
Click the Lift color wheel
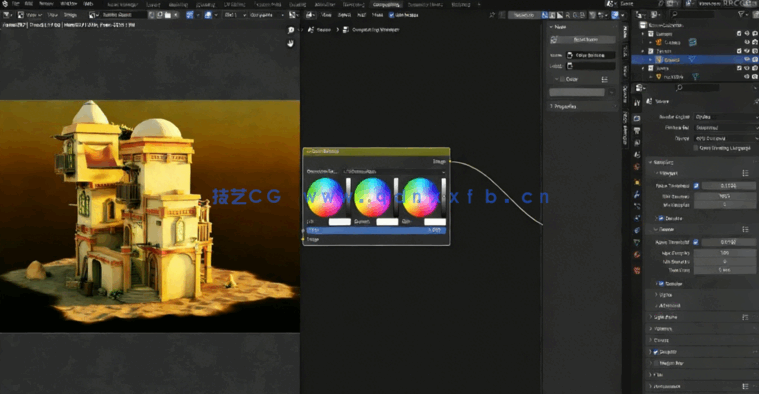click(325, 197)
